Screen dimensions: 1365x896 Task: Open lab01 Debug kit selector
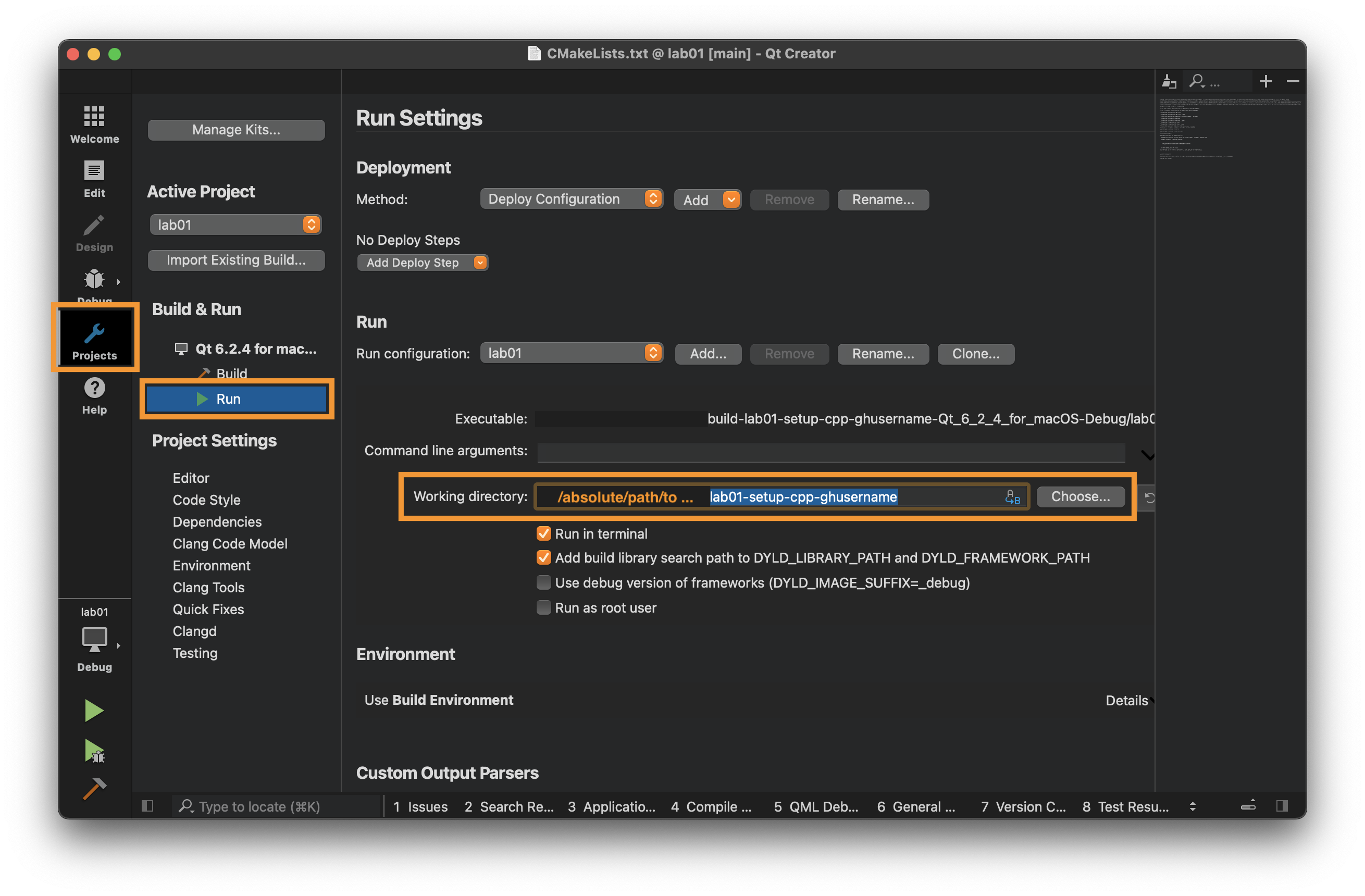coord(95,640)
